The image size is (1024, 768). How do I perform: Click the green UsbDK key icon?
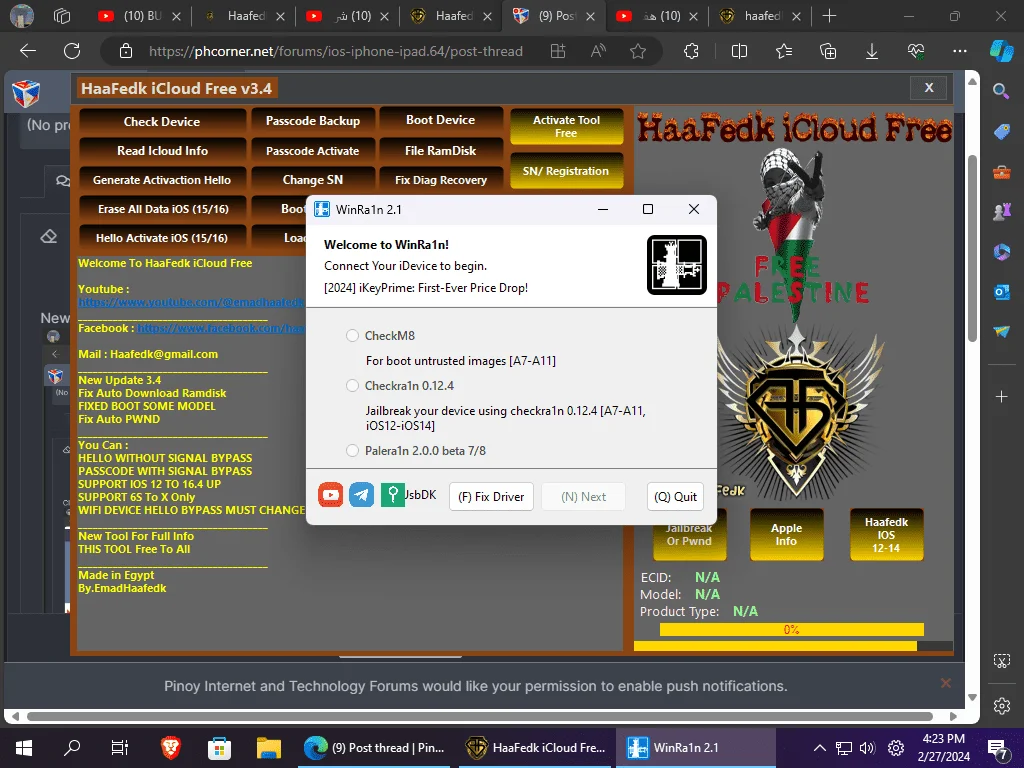(x=392, y=495)
